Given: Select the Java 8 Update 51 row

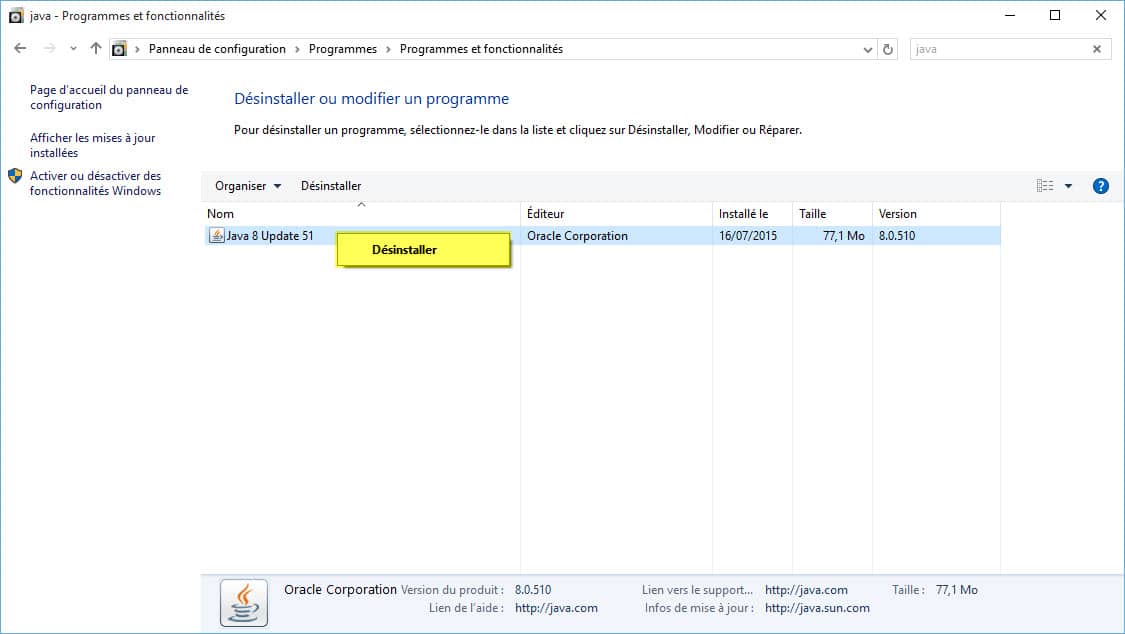Looking at the screenshot, I should tap(603, 236).
